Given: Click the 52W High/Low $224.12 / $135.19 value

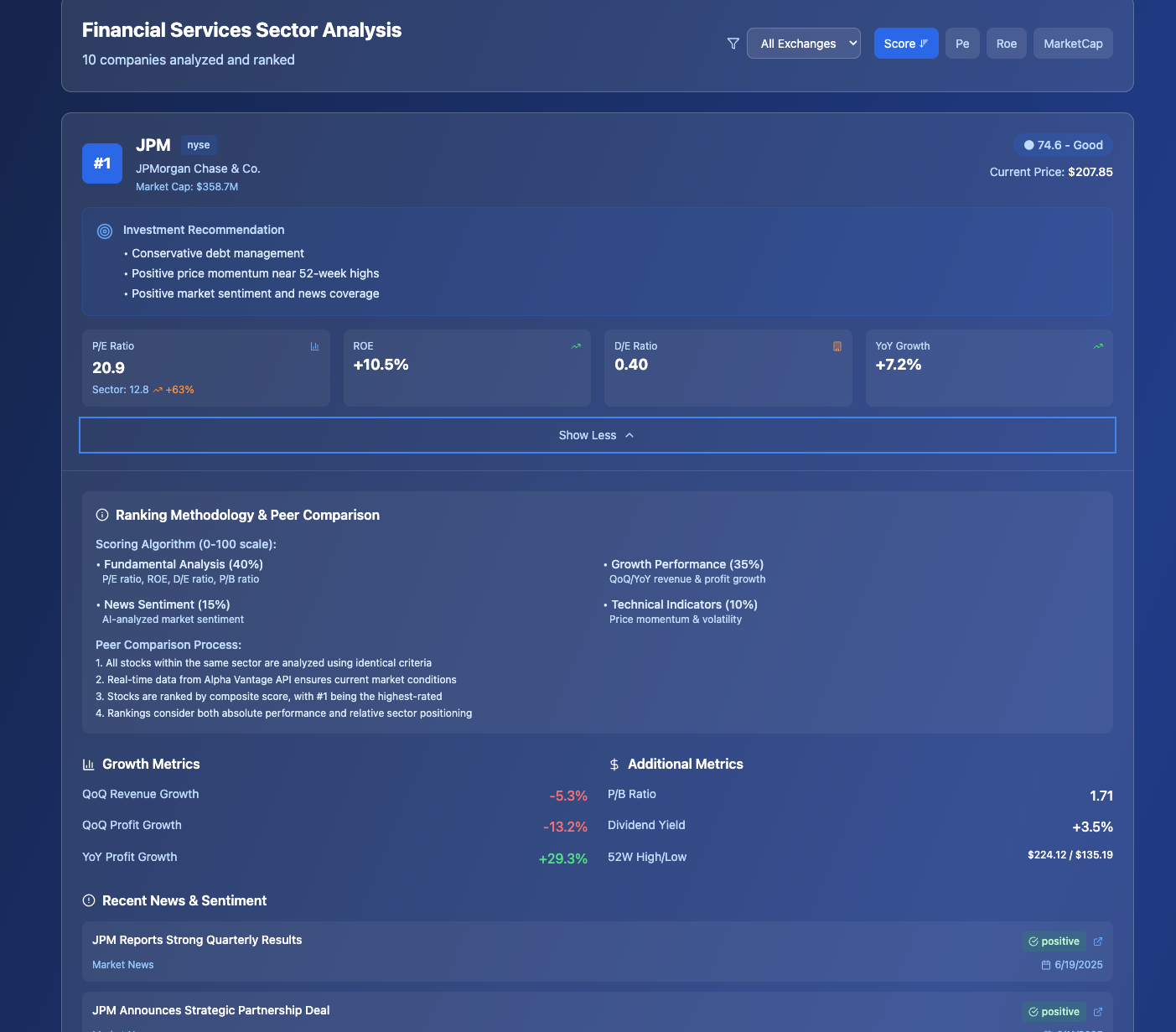Looking at the screenshot, I should pyautogui.click(x=1070, y=855).
